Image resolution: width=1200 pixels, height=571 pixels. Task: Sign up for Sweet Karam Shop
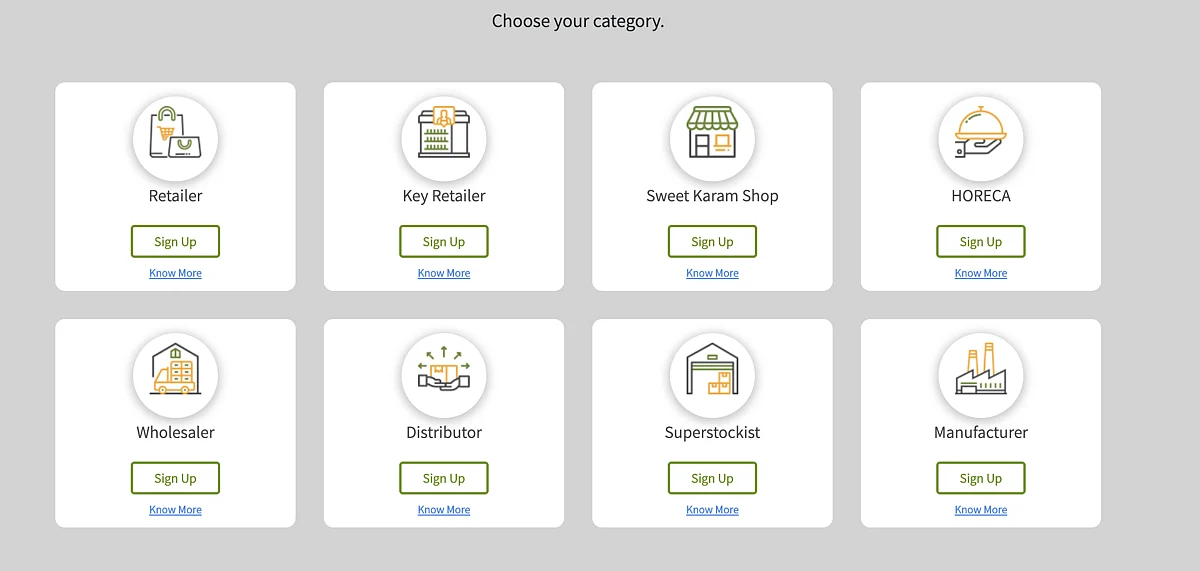[x=712, y=241]
